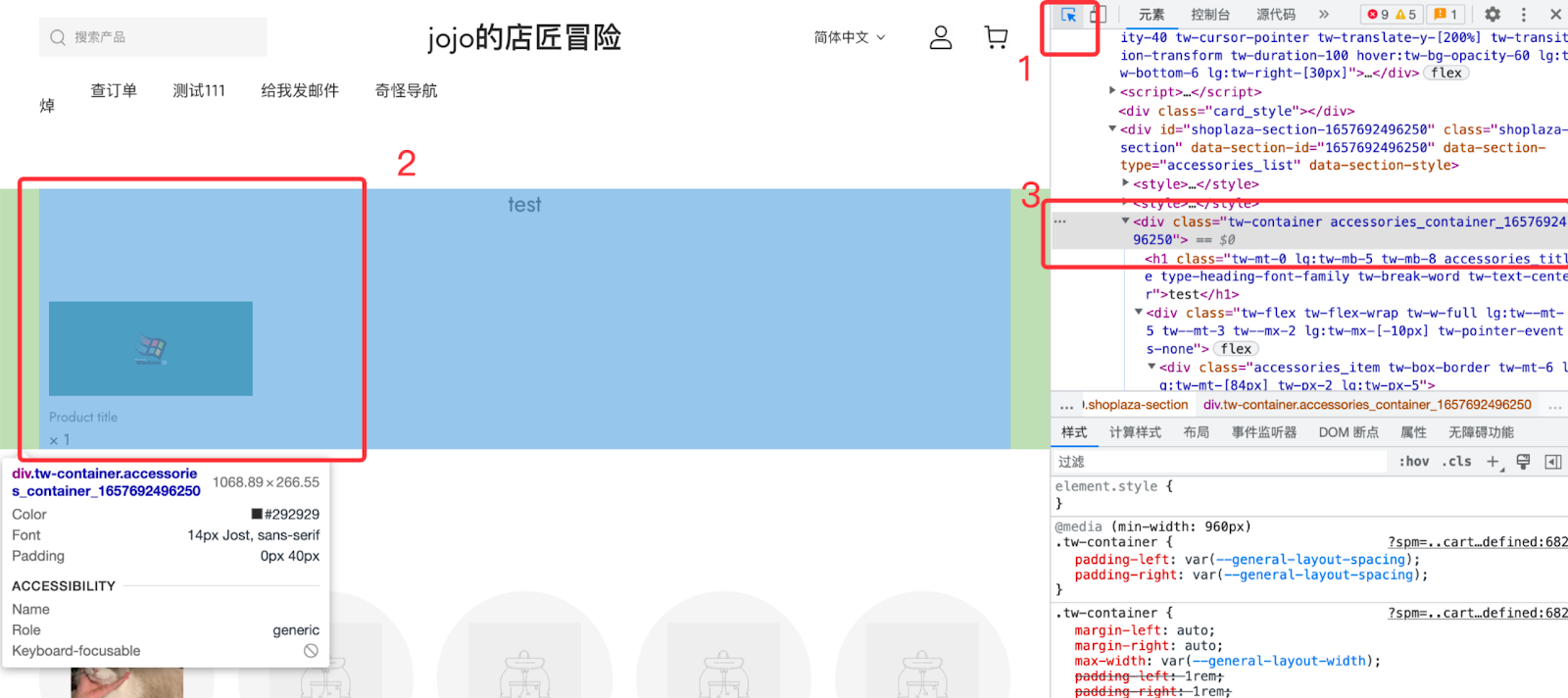
Task: Open the 1 issue counter badge
Action: (x=1445, y=15)
